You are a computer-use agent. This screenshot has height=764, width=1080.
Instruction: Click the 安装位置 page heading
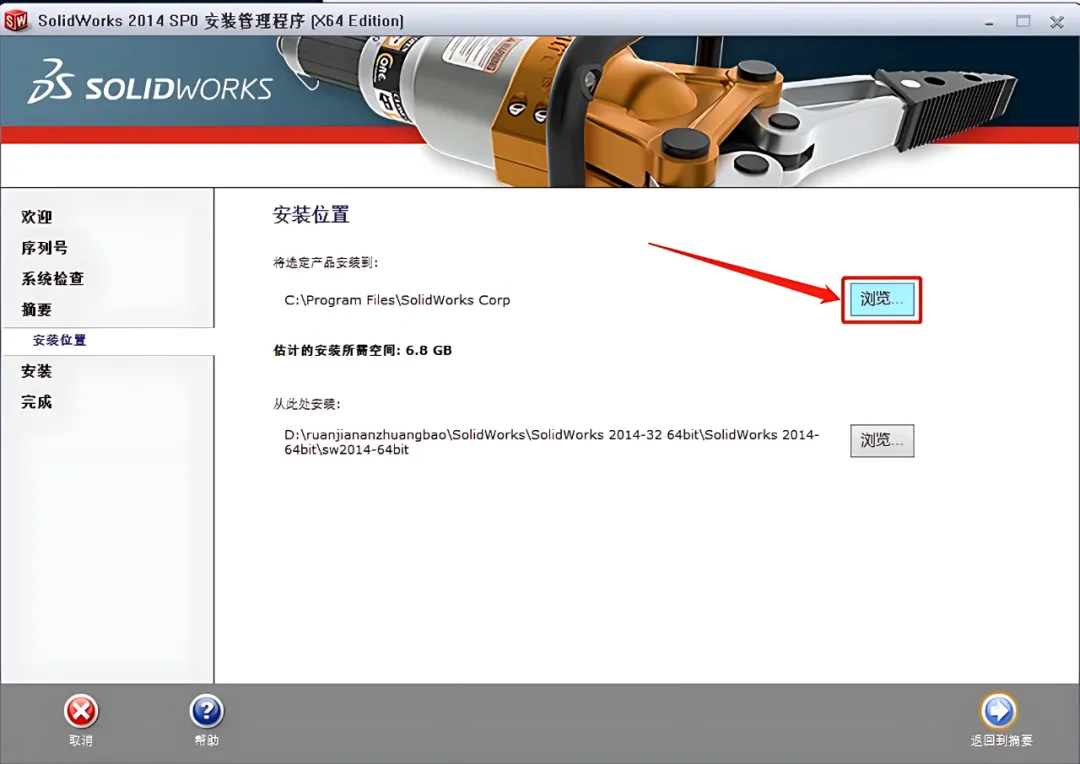[311, 215]
